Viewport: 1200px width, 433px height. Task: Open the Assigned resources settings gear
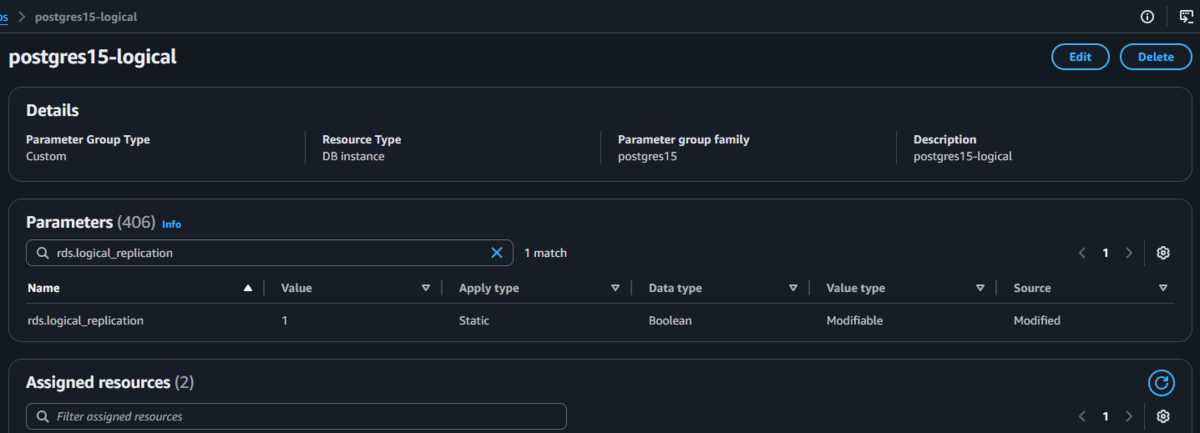pos(1163,416)
